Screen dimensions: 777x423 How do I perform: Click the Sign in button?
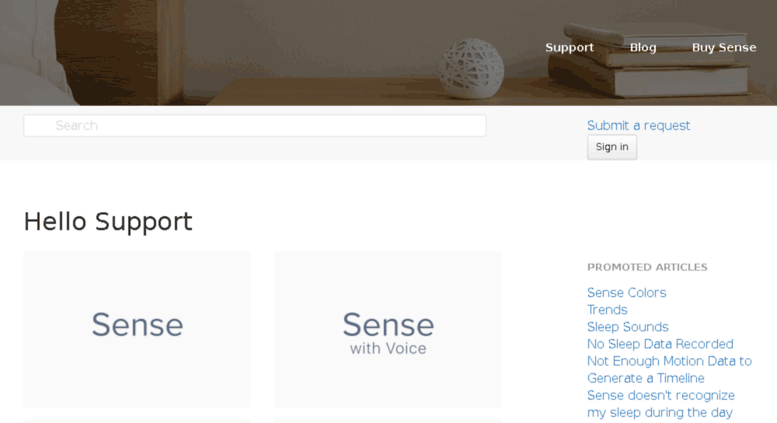tap(612, 147)
